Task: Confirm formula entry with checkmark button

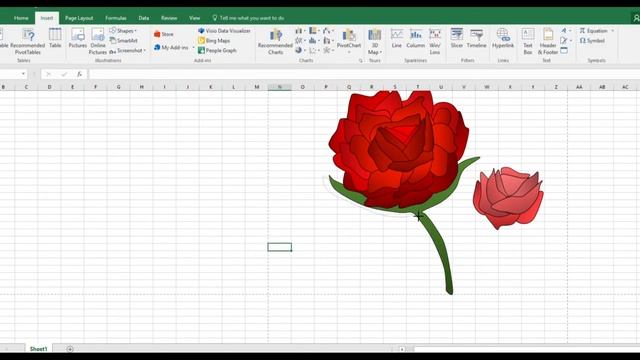Action: click(64, 74)
